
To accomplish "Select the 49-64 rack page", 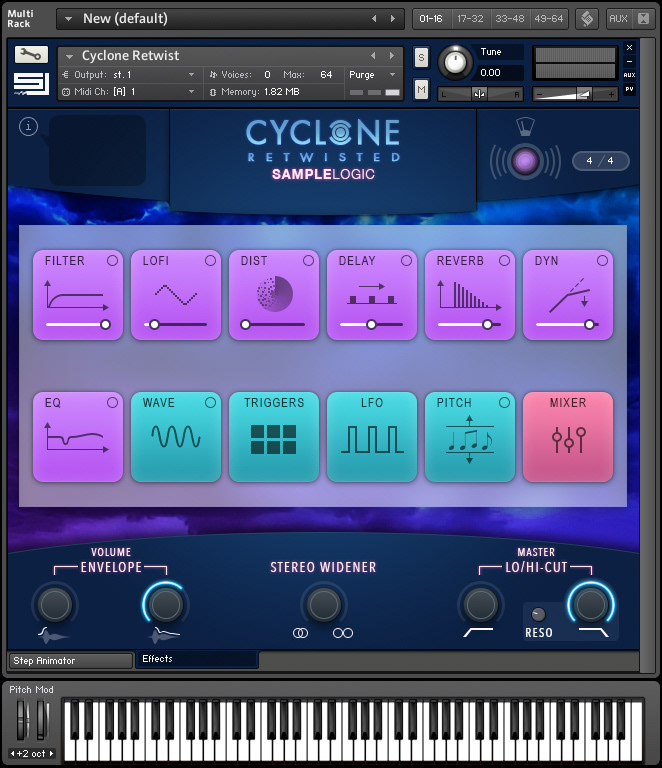I will (x=548, y=19).
